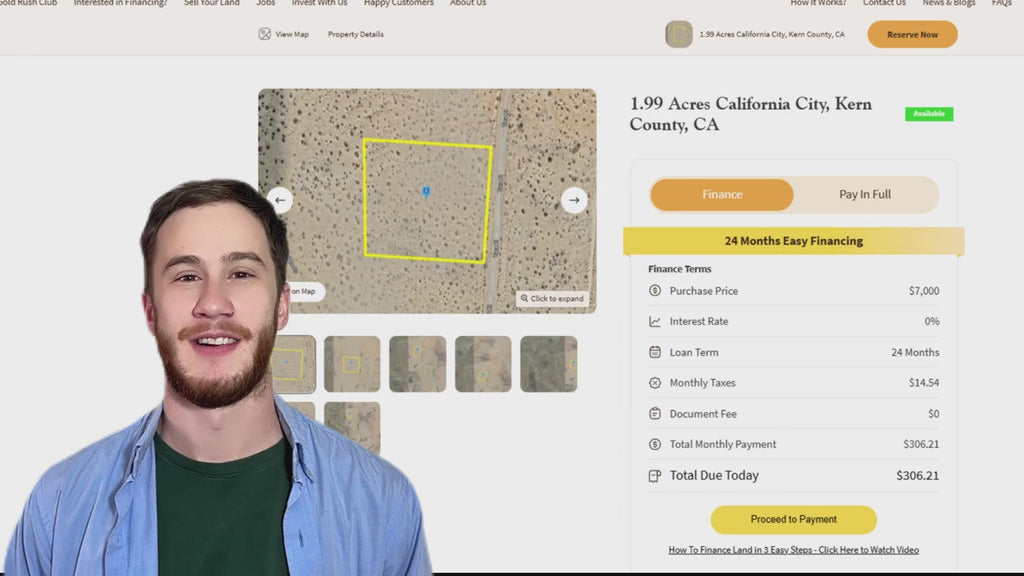
Task: Click the property thumbnail icon in the sticky header
Action: tap(679, 34)
